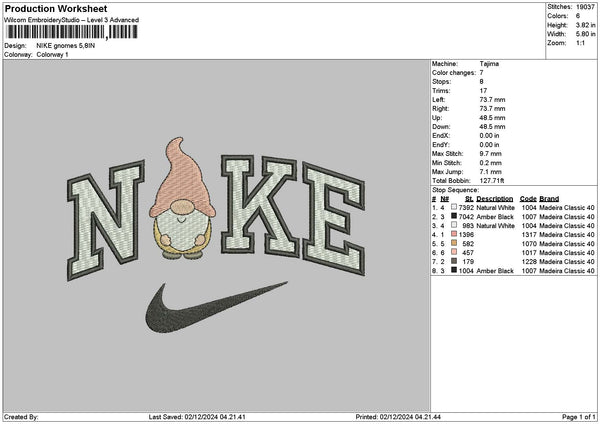Select the Machine value Tajima

(489, 64)
